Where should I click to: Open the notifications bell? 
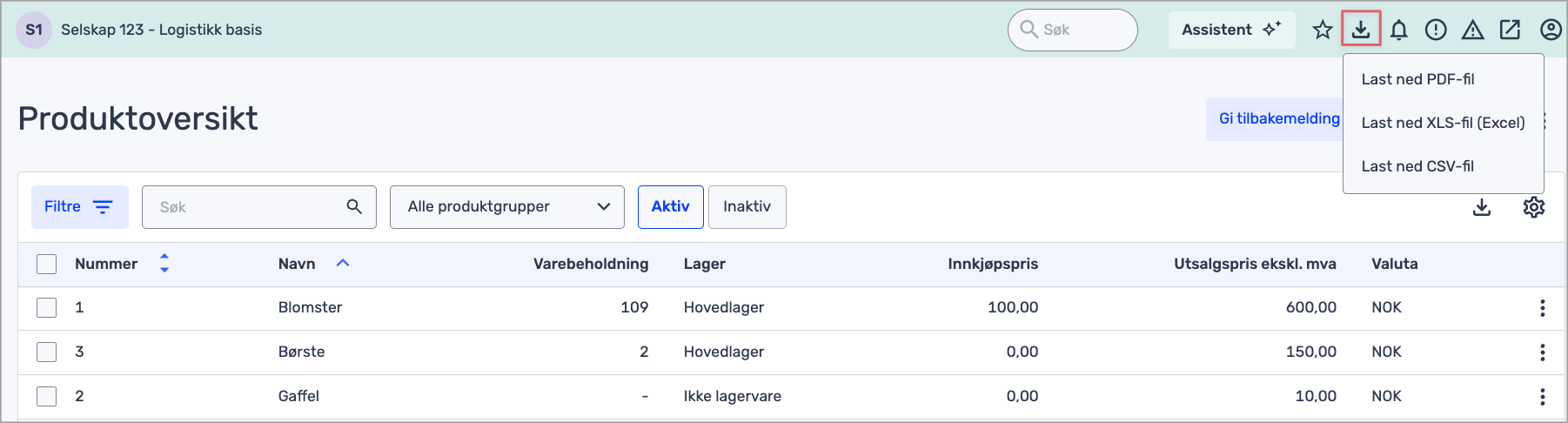[x=1398, y=30]
